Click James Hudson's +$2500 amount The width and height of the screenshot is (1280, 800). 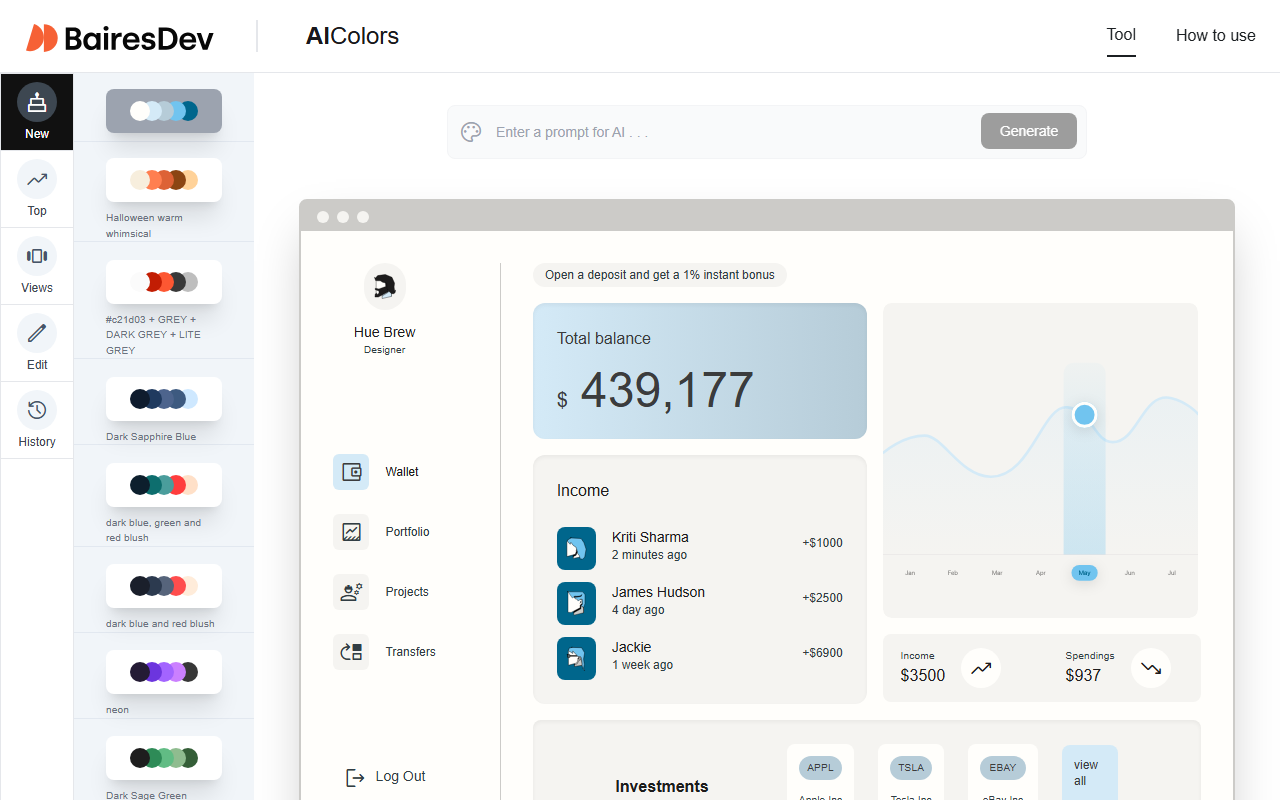tap(822, 598)
